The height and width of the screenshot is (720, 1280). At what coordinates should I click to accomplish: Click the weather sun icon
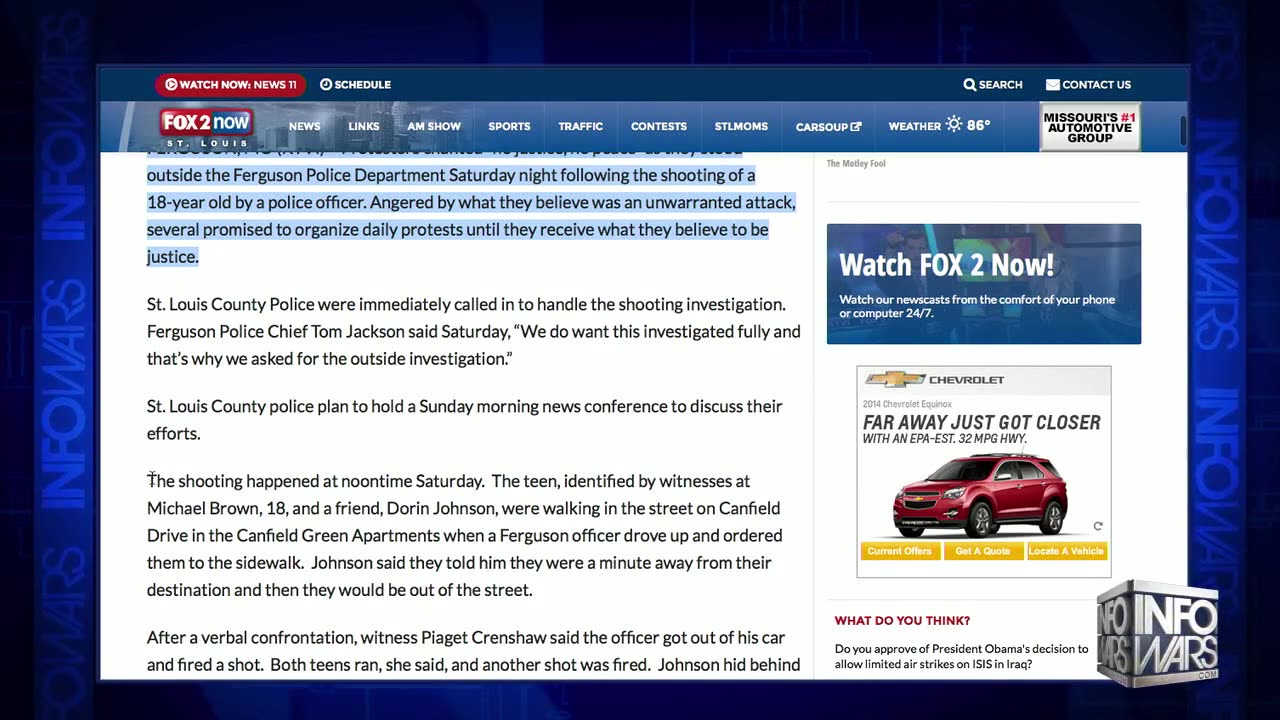point(954,125)
